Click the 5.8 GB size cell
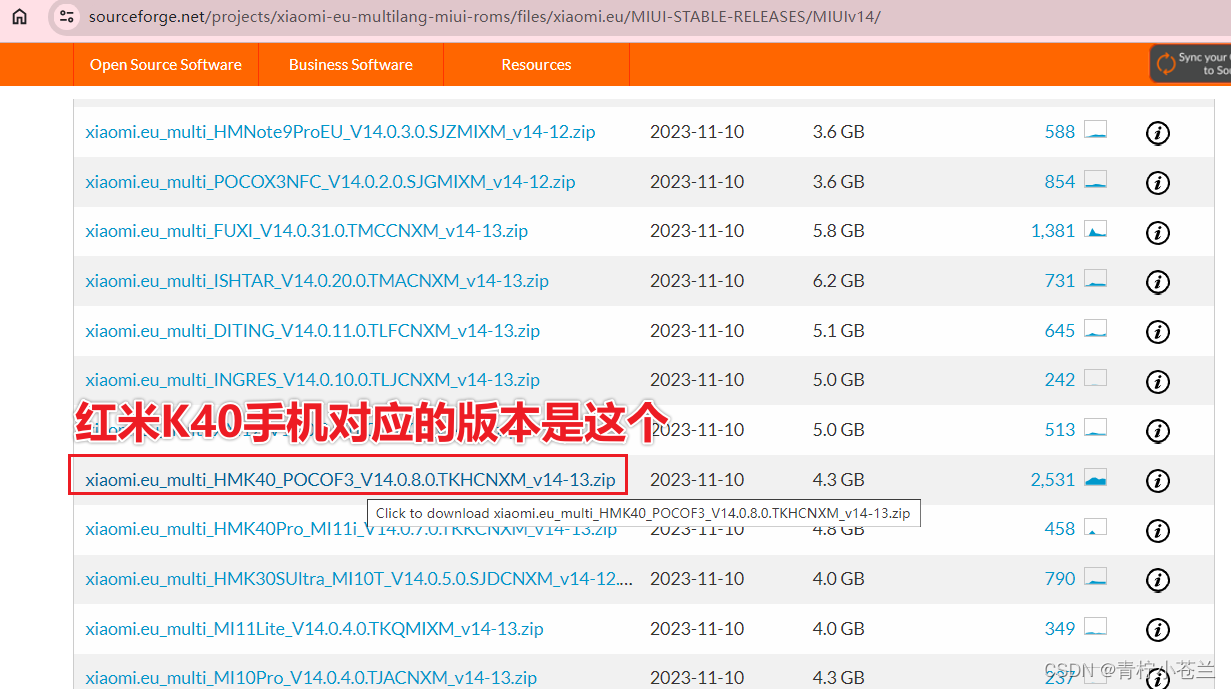This screenshot has width=1231, height=689. pyautogui.click(x=838, y=231)
